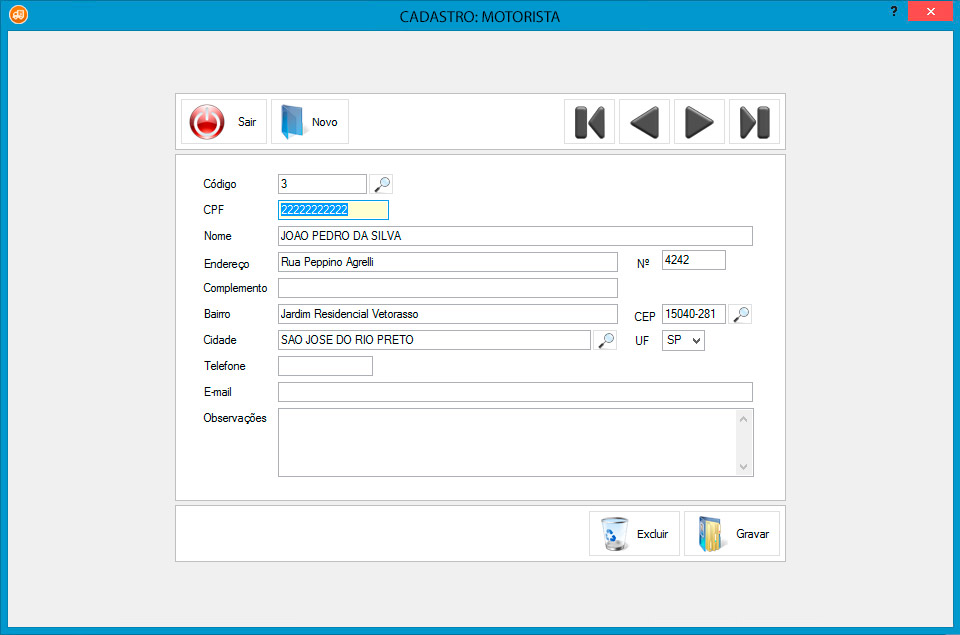Click the empty Telefone field
The width and height of the screenshot is (960, 635).
(x=325, y=366)
